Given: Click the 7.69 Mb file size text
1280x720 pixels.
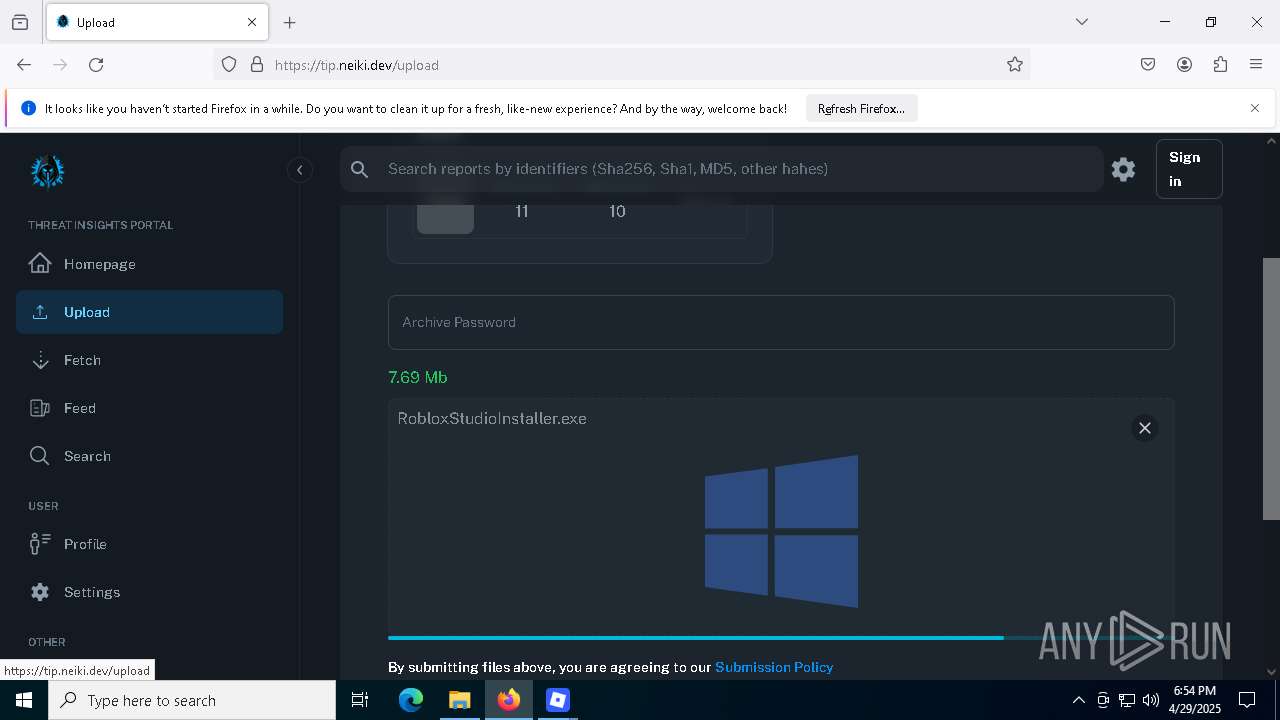Looking at the screenshot, I should [x=418, y=377].
